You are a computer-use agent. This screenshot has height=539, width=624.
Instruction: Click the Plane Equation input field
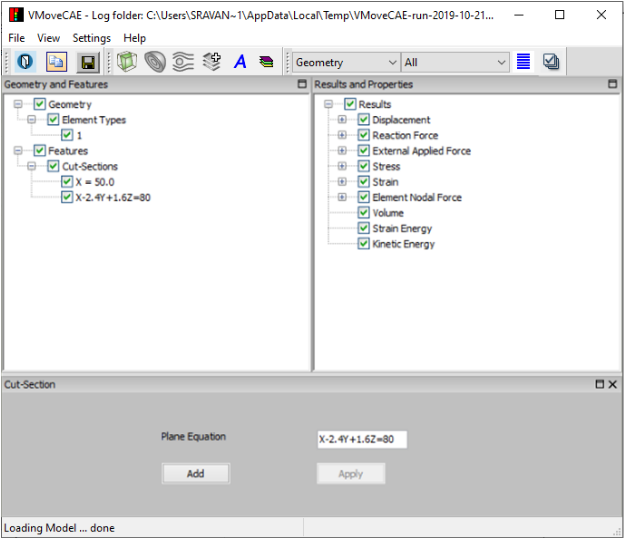pos(362,439)
